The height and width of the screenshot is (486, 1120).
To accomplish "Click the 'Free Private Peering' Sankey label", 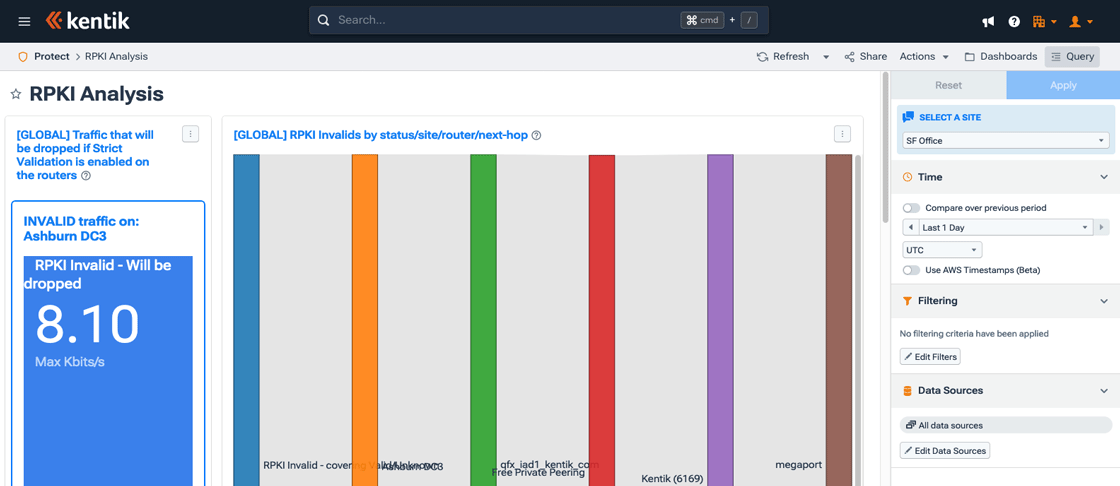I will (x=539, y=472).
